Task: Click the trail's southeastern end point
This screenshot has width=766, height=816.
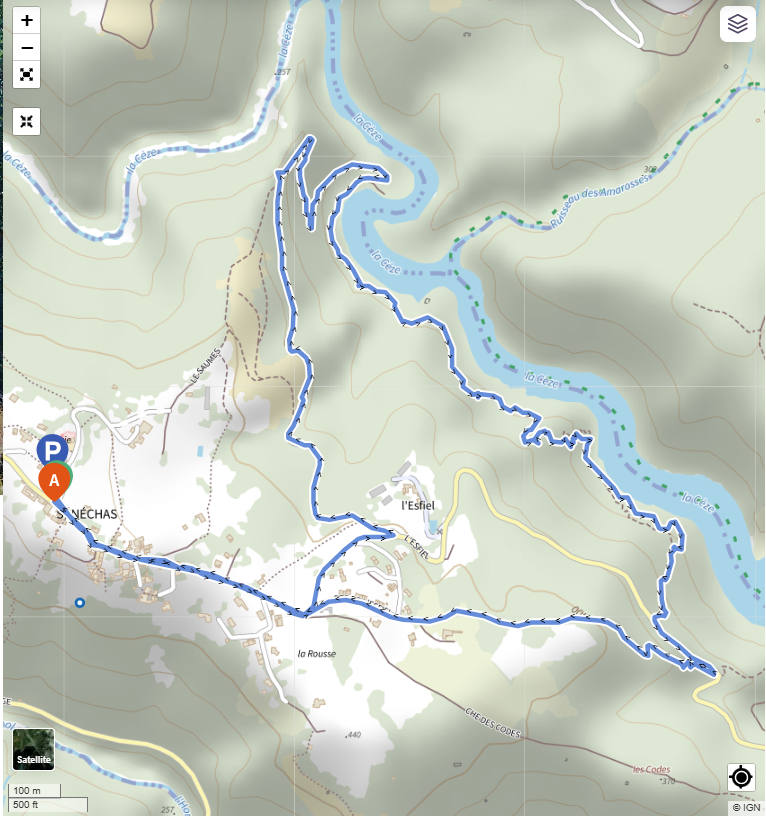Action: coord(714,674)
